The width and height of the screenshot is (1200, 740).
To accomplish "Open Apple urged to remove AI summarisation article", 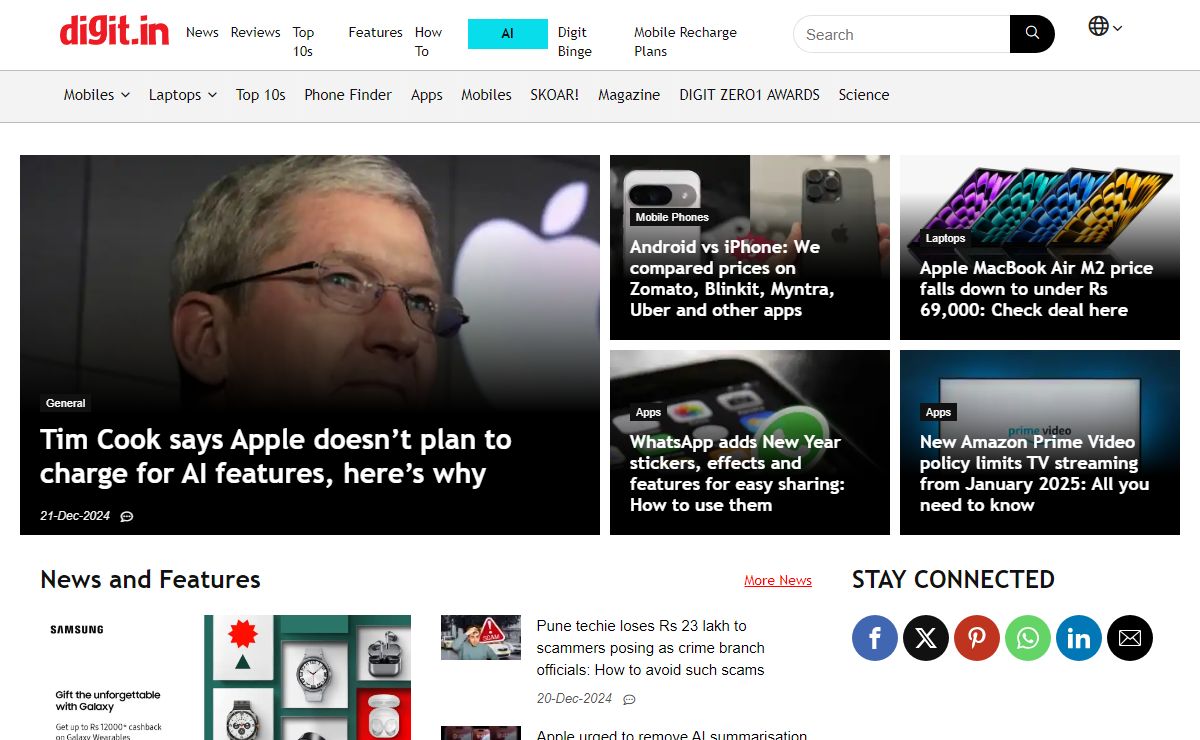I will click(672, 735).
